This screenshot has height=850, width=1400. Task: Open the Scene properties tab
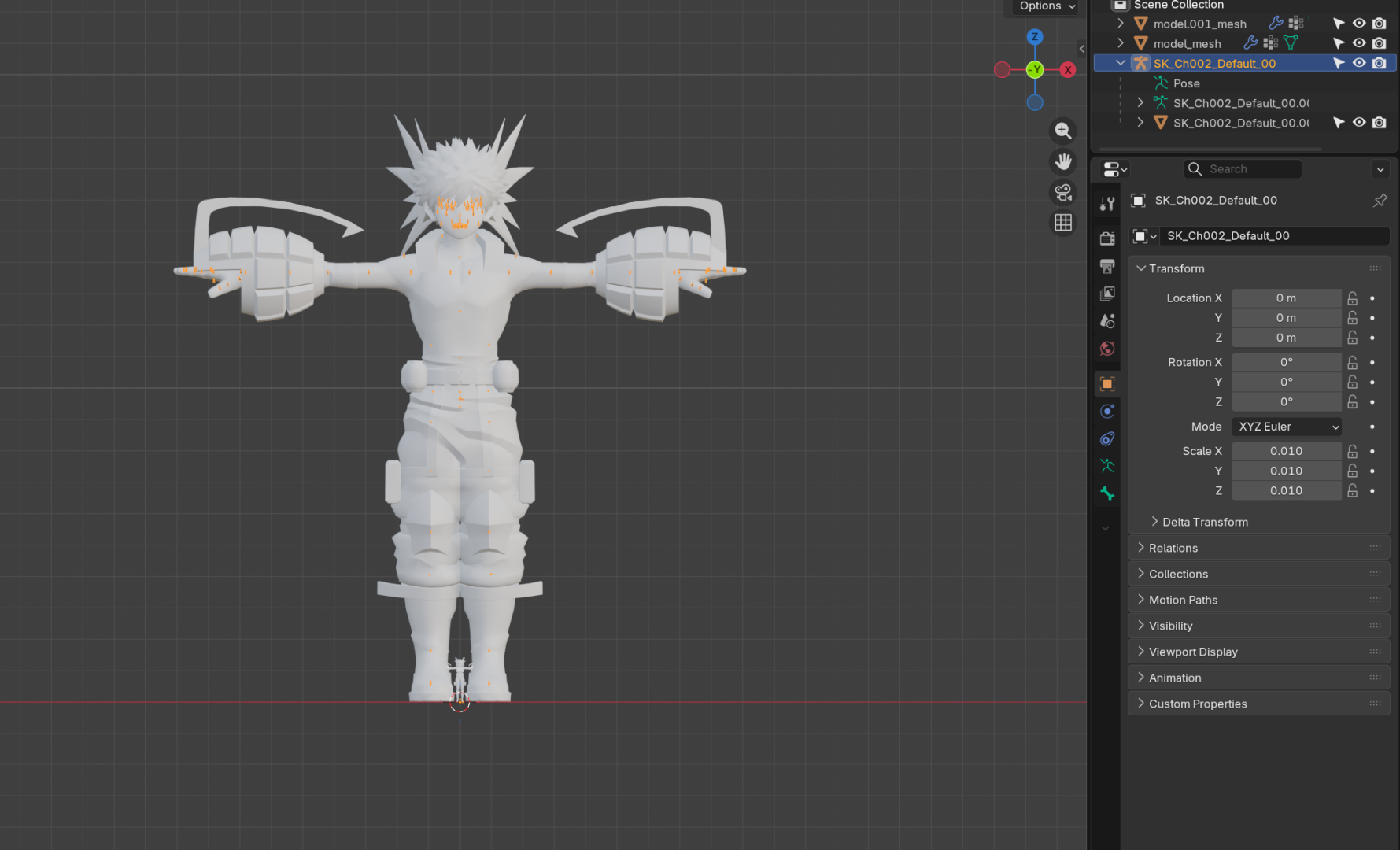(x=1107, y=321)
